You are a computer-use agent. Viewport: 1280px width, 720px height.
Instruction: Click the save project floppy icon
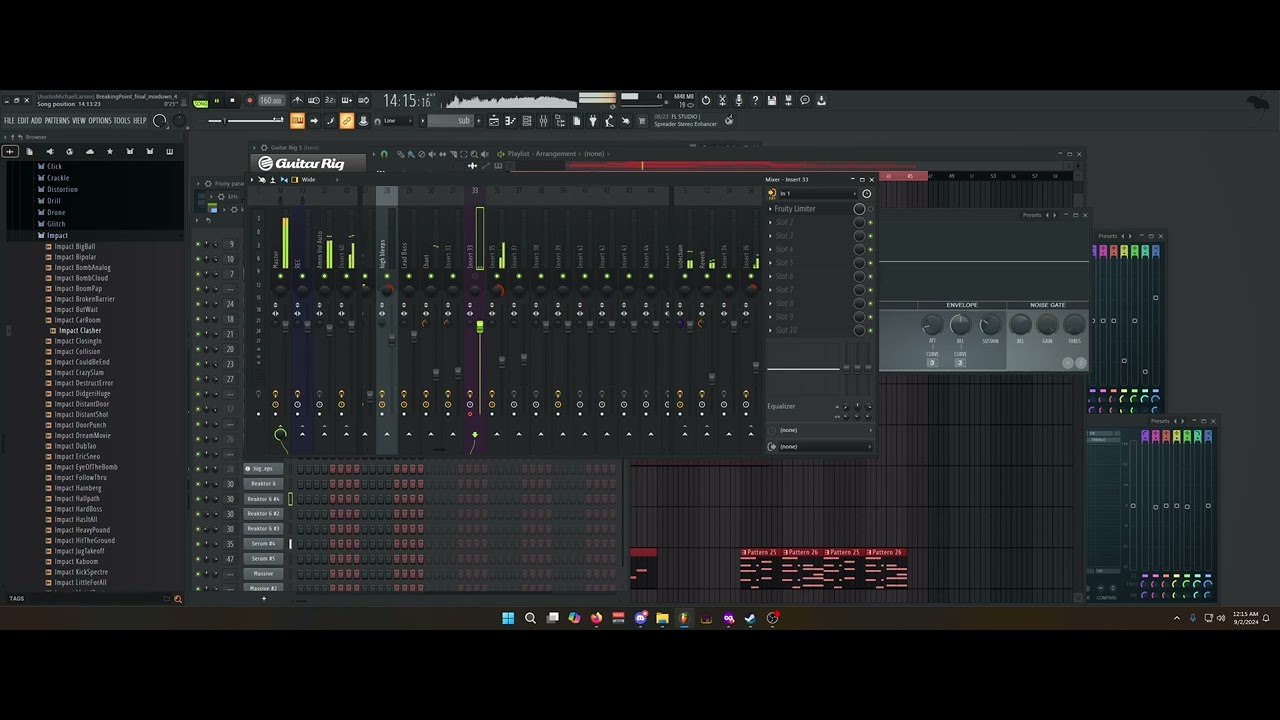coord(772,100)
